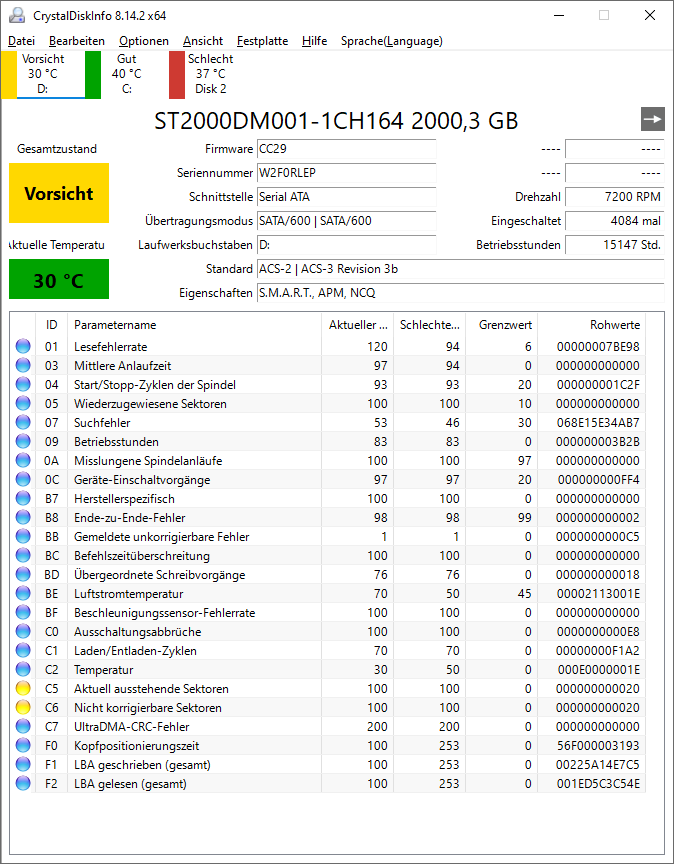The image size is (674, 864).
Task: Click raw value 00225A14E7C5
Action: tap(598, 765)
